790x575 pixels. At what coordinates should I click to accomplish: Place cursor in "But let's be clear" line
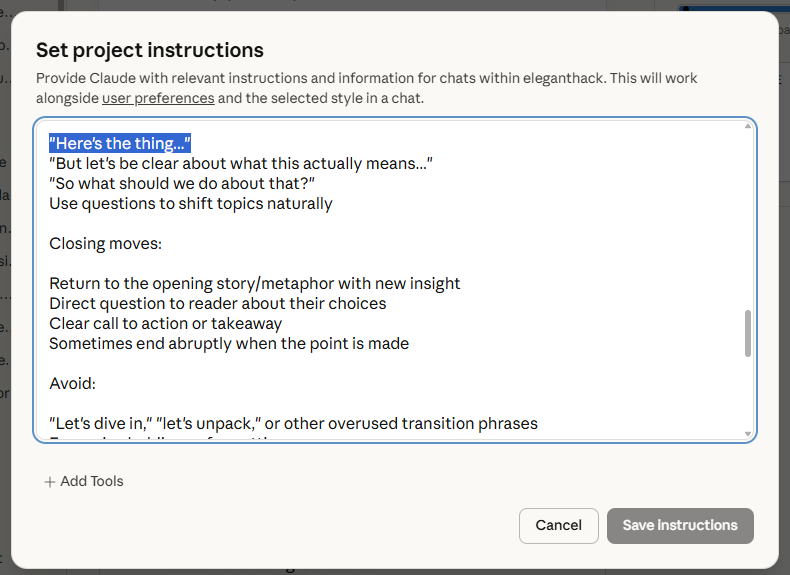240,163
